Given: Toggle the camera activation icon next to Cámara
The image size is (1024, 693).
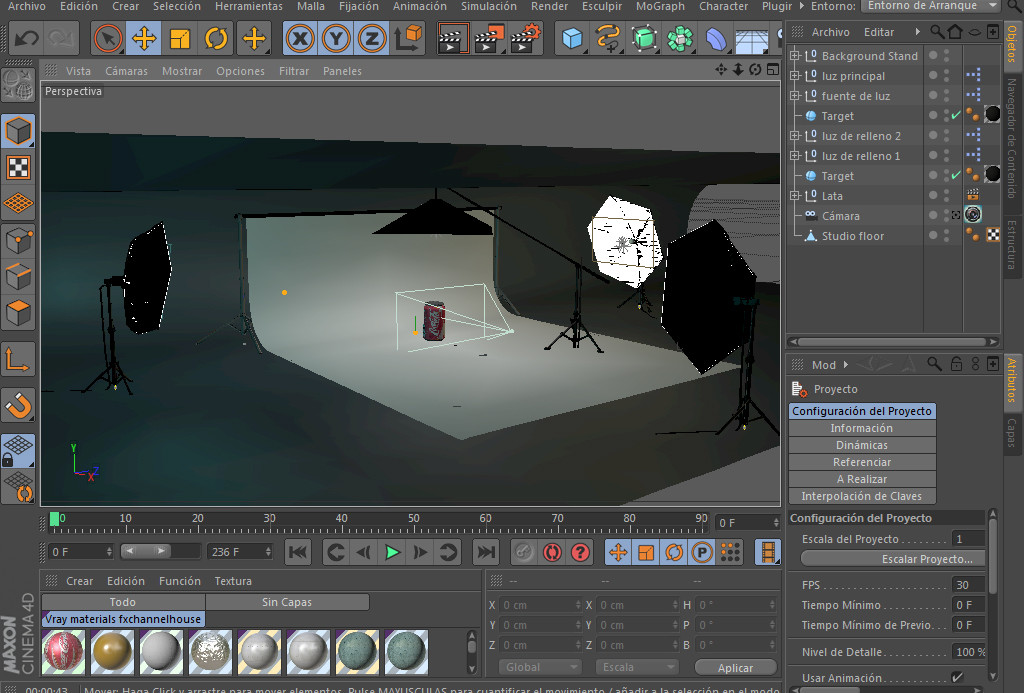Looking at the screenshot, I should coord(955,215).
